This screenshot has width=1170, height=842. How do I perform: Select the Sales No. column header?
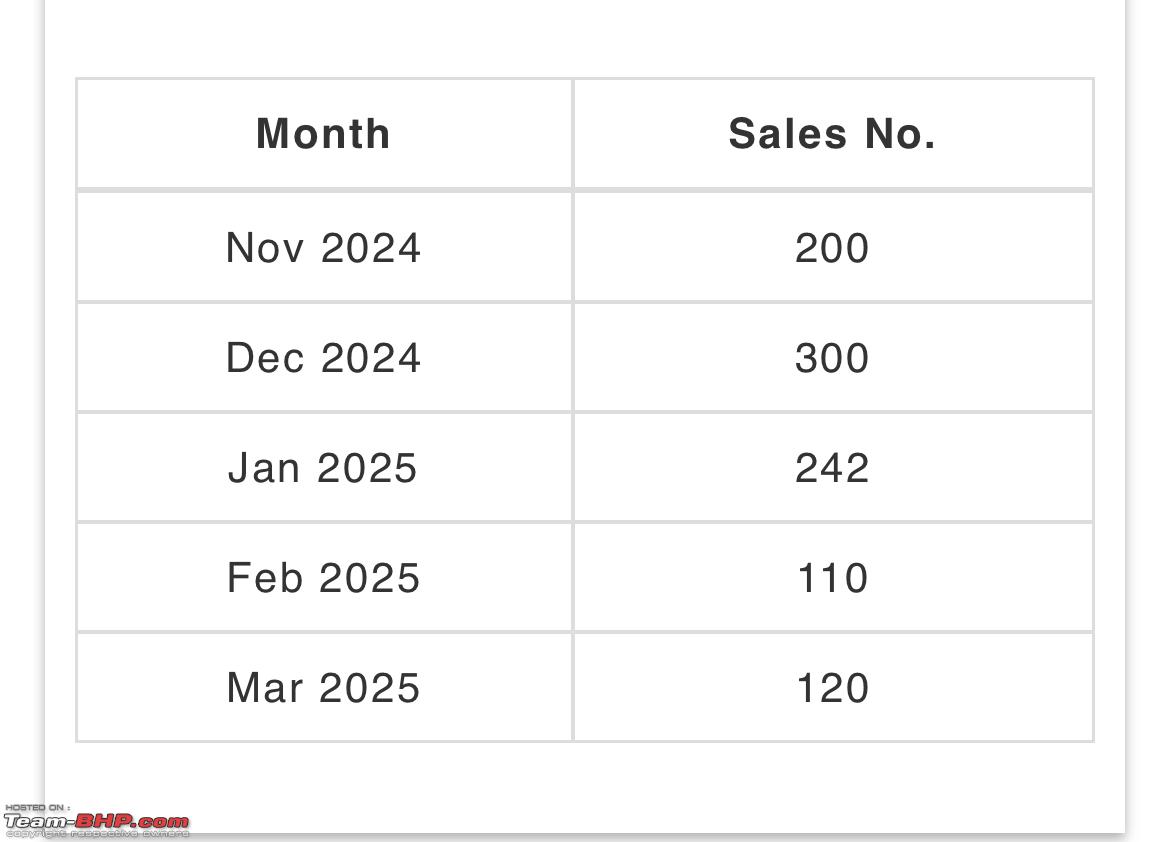(833, 134)
